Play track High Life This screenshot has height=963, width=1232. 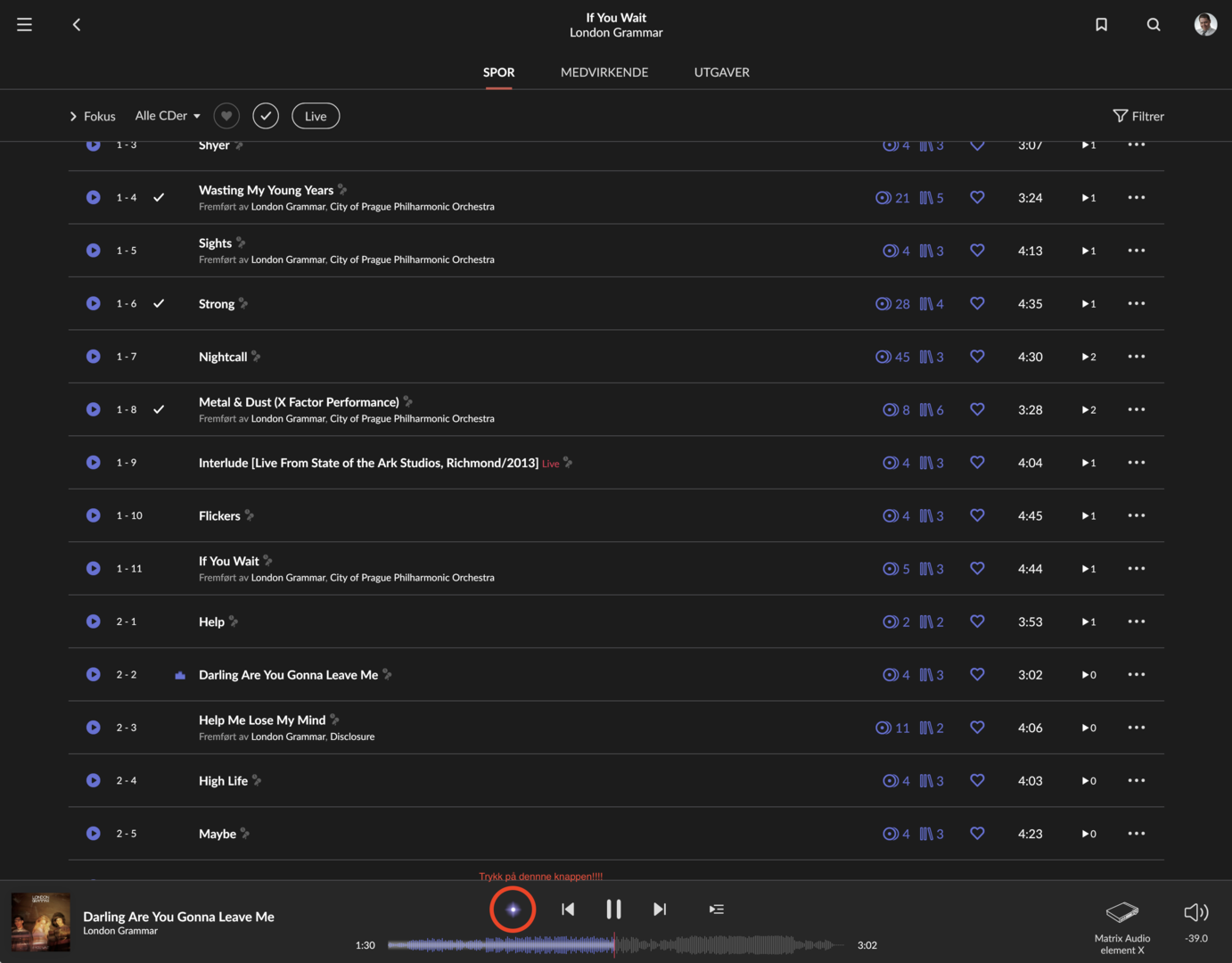[94, 780]
